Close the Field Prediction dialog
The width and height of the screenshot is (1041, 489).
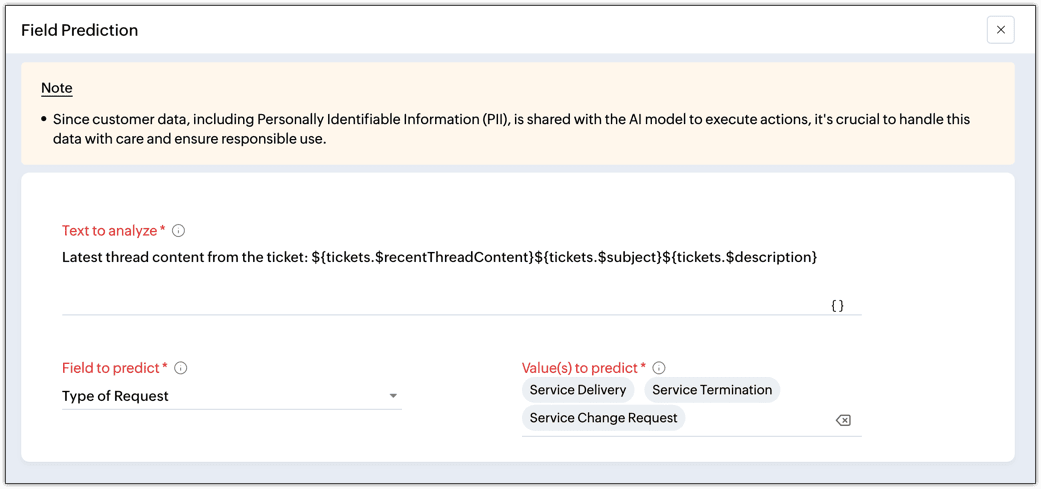click(1000, 30)
